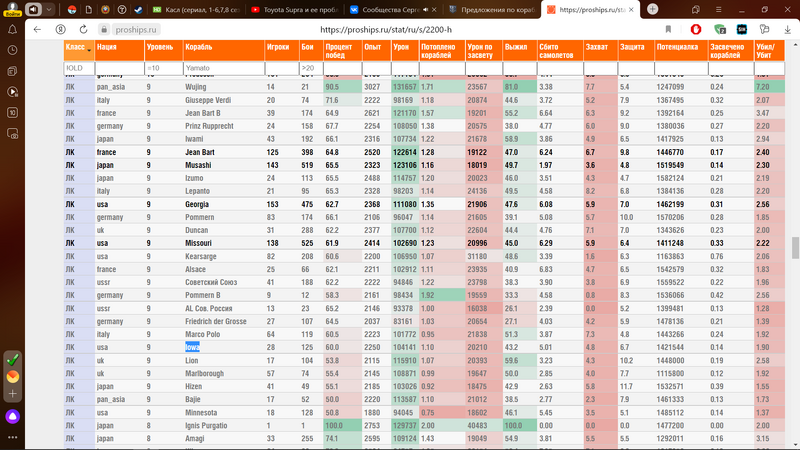This screenshot has width=800, height=450.
Task: Open the screenshot tool in the sidebar
Action: (12, 134)
